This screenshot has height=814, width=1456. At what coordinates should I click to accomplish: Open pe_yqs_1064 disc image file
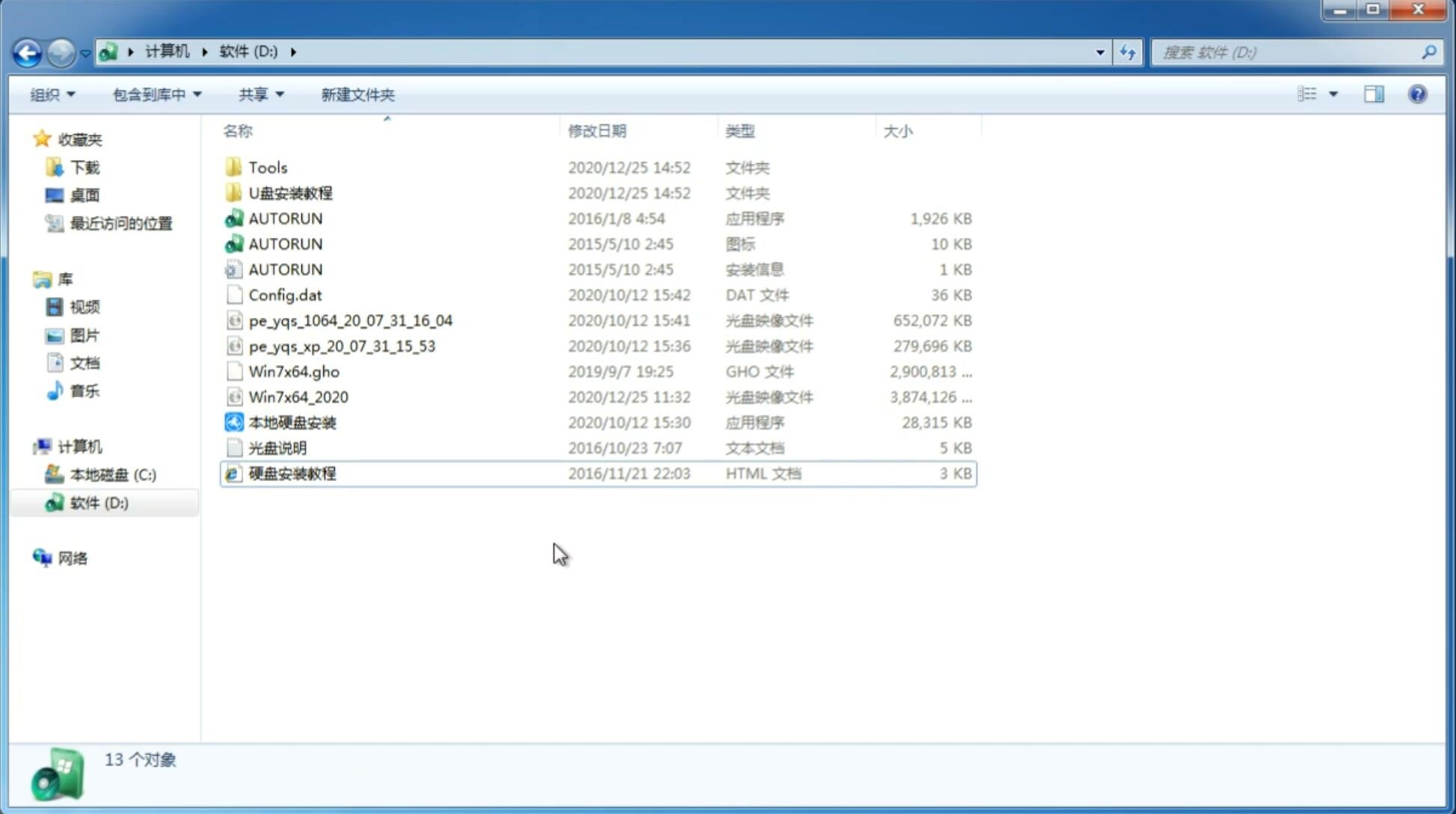point(350,320)
